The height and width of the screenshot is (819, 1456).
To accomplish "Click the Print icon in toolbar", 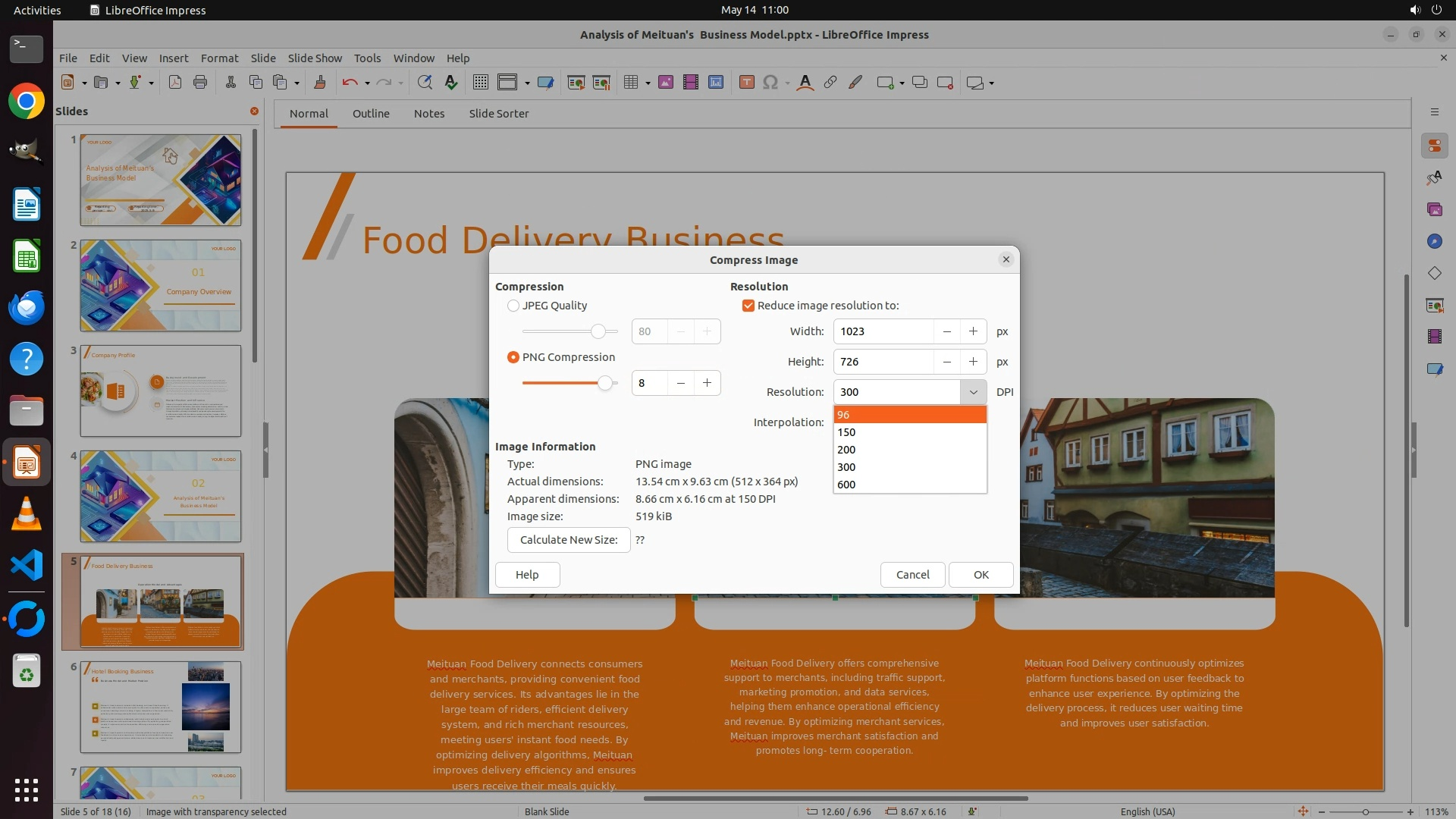I will [200, 83].
